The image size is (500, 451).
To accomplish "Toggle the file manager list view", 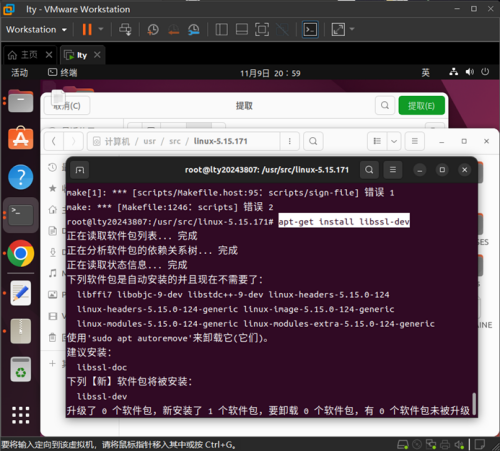I will point(377,141).
